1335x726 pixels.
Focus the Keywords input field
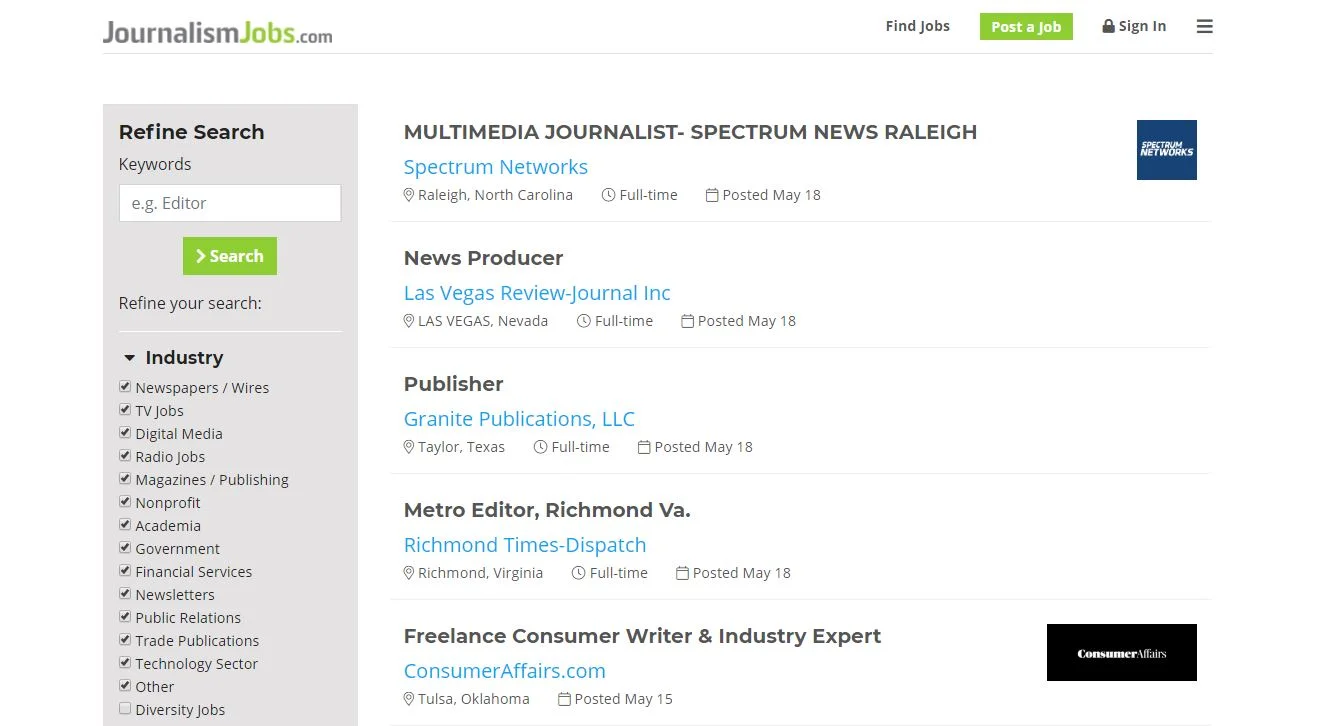tap(230, 203)
